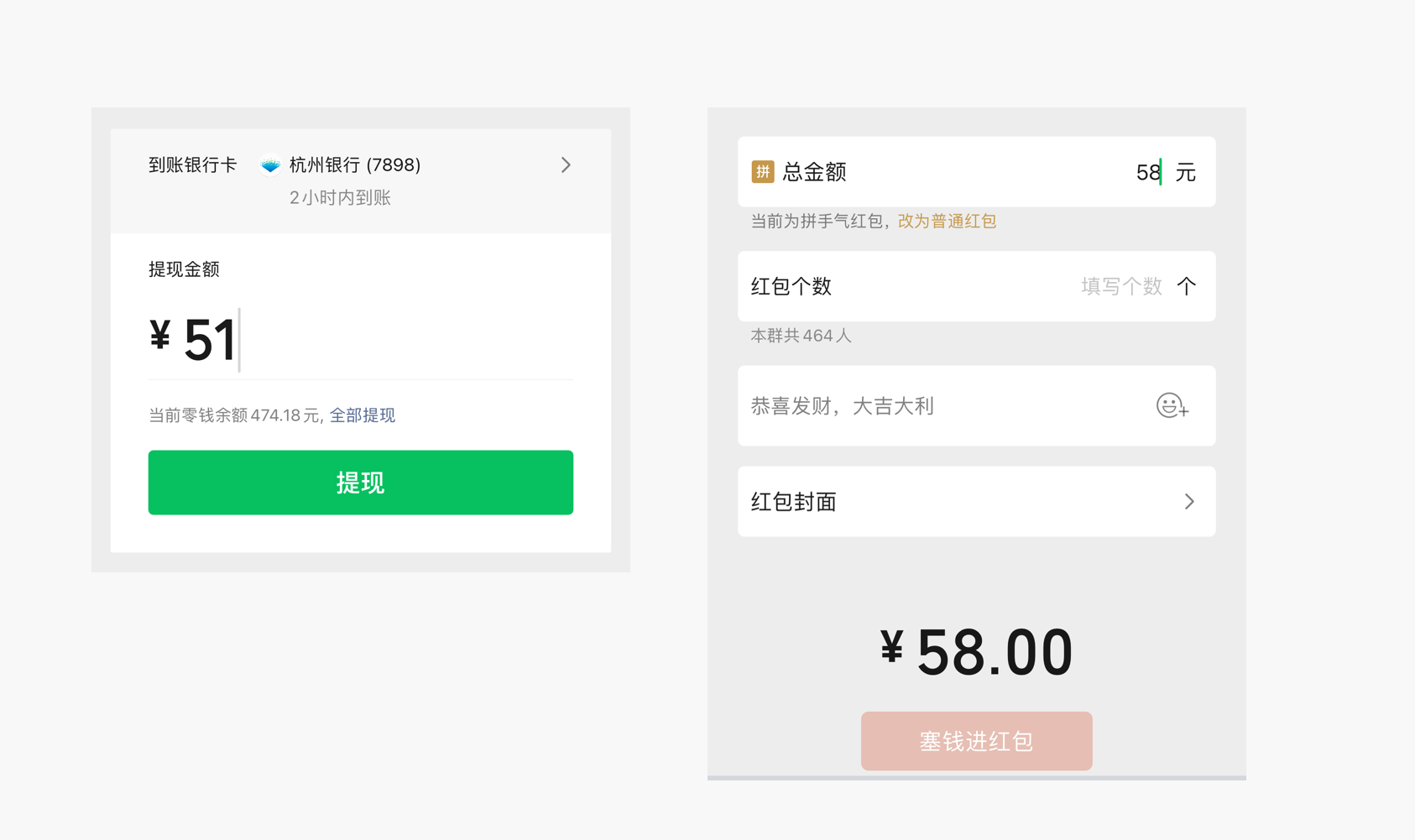
Task: Click the 全部提现 link
Action: [x=363, y=415]
